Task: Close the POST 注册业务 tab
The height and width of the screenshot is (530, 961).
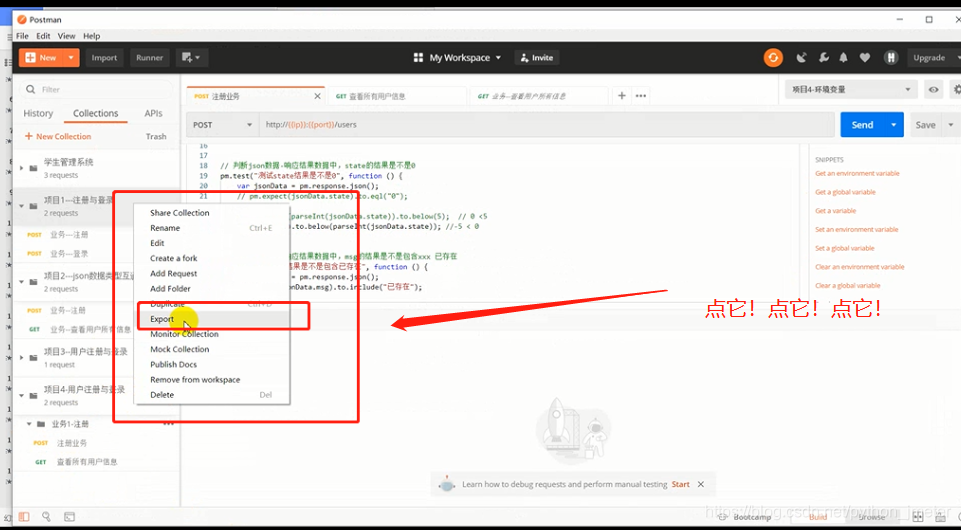Action: [317, 96]
